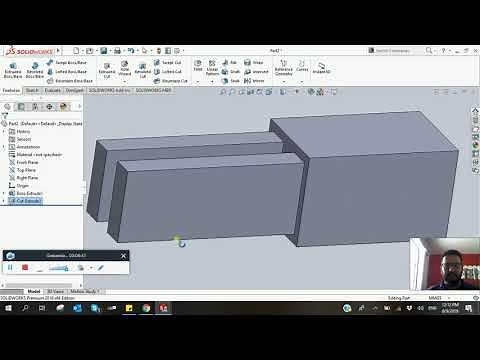Image resolution: width=480 pixels, height=360 pixels.
Task: Choose Swept Boss/Base in the ribbon
Action: pyautogui.click(x=67, y=63)
